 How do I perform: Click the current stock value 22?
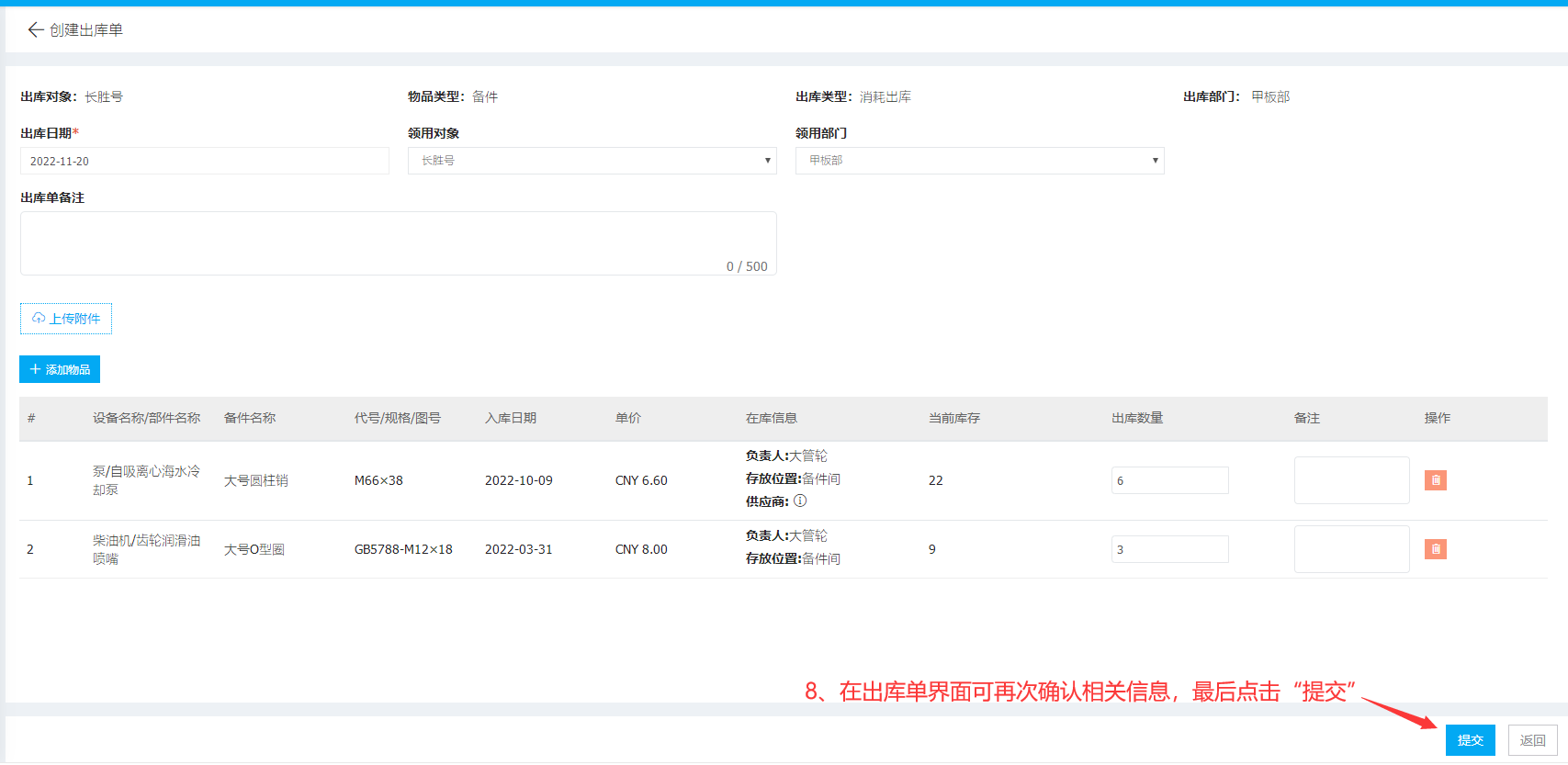click(936, 480)
